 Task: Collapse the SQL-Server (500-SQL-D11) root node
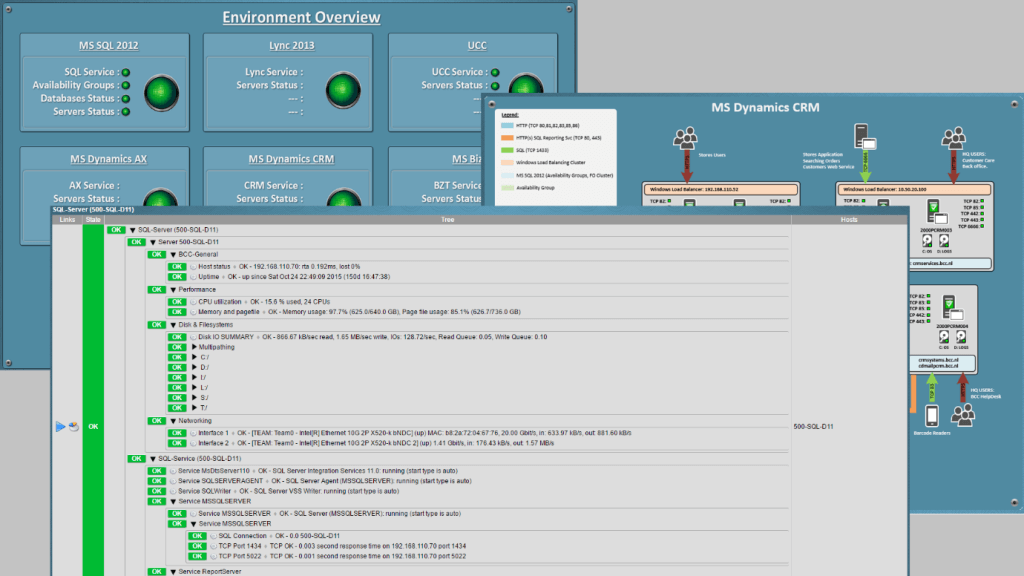coord(133,231)
